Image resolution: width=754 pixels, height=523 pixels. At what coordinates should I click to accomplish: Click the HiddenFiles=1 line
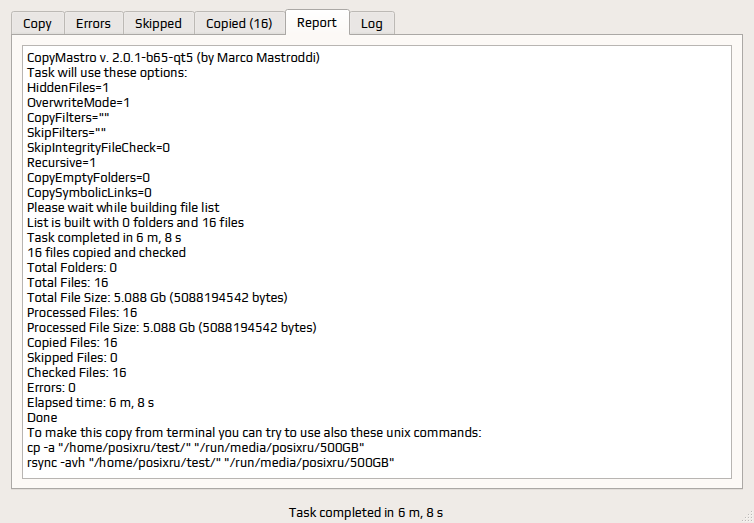coord(68,87)
